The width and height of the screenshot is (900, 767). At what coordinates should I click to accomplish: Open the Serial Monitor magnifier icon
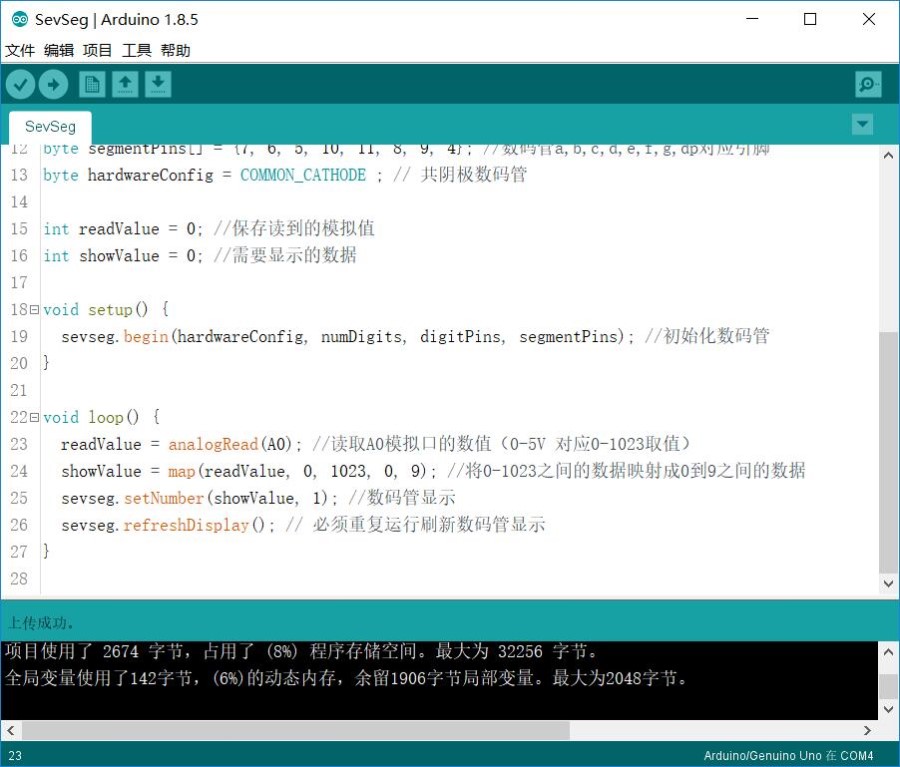pyautogui.click(x=867, y=84)
